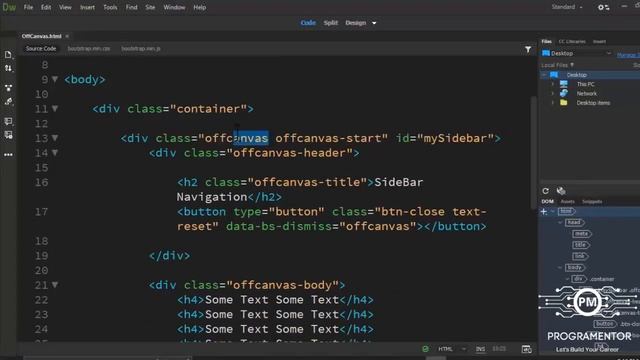Image resolution: width=640 pixels, height=360 pixels.
Task: Expand the Network tree node
Action: tap(553, 93)
